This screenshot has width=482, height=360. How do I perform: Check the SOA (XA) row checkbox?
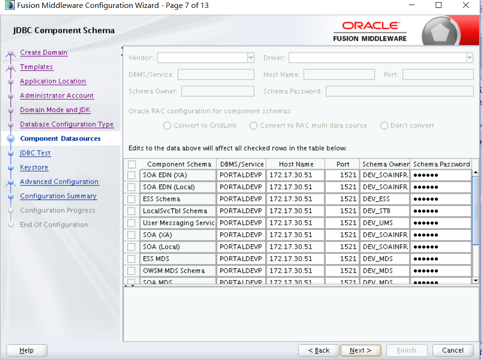coord(131,235)
